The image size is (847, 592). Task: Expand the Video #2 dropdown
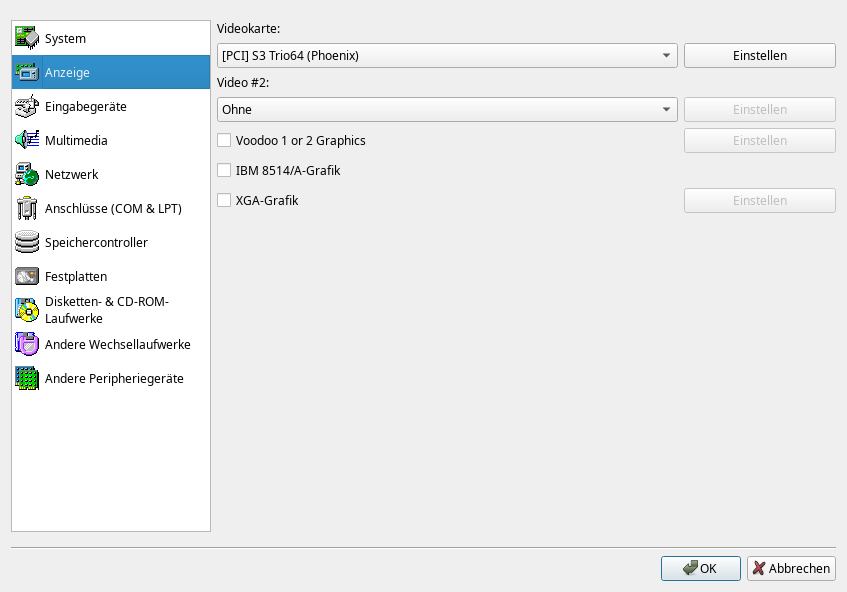pyautogui.click(x=446, y=110)
